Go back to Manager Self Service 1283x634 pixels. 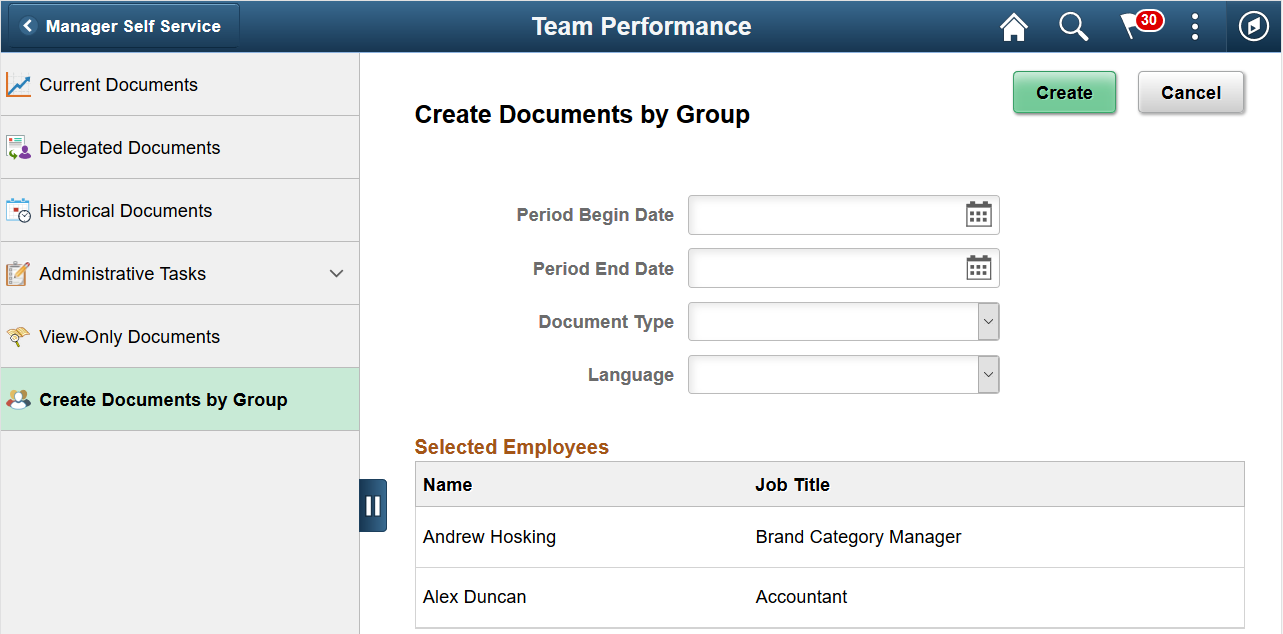122,26
